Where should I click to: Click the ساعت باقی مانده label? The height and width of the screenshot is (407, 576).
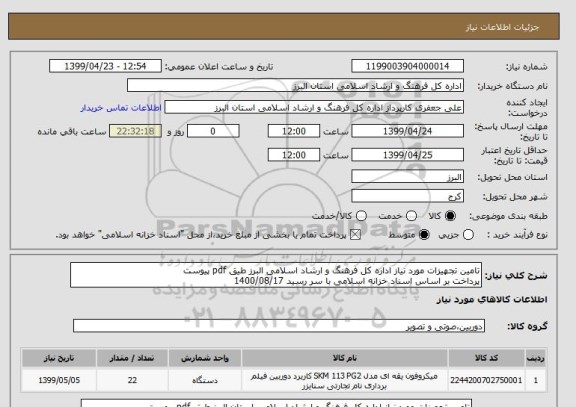[x=72, y=132]
